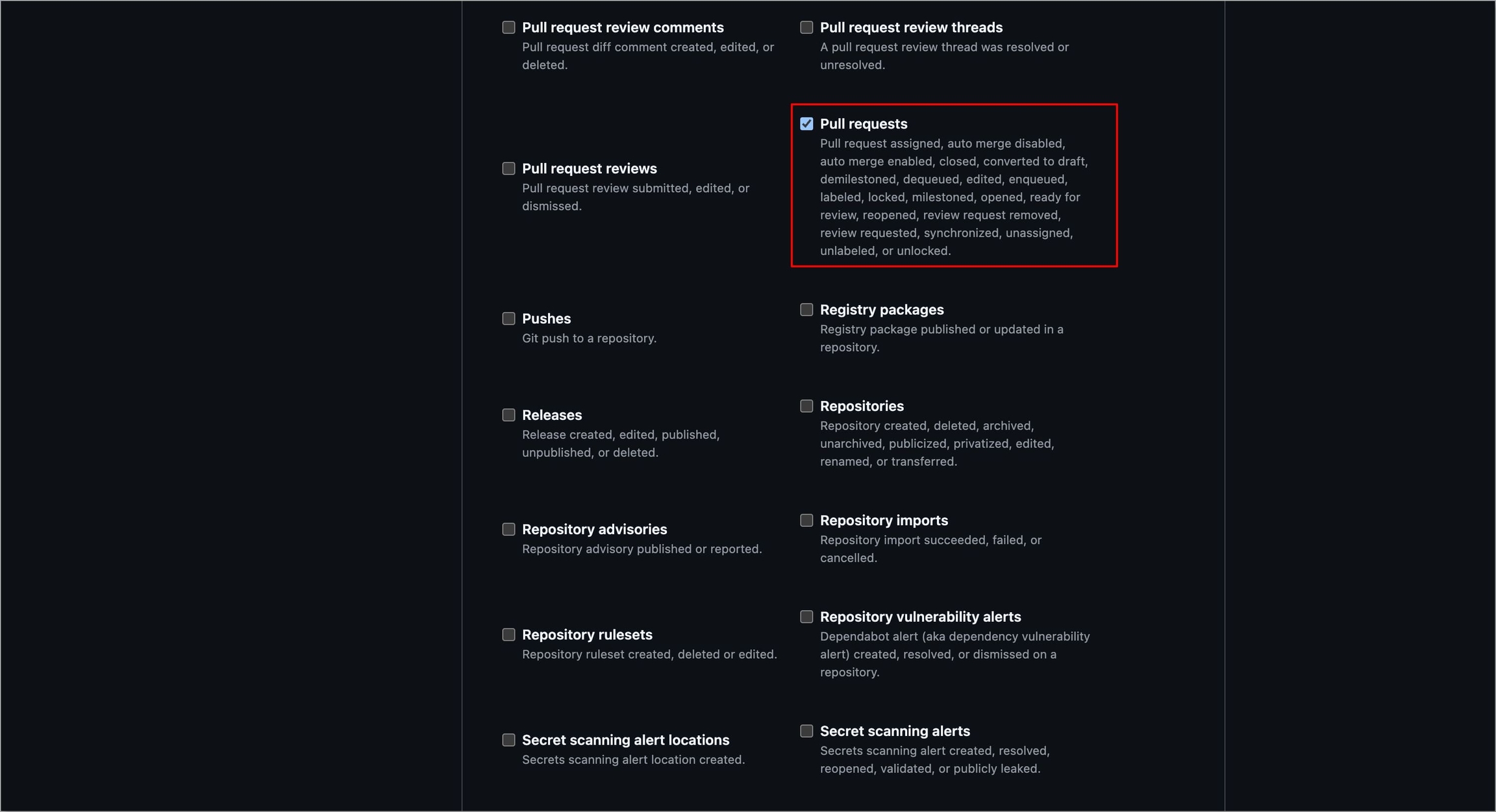This screenshot has width=1496, height=812.
Task: Select the Repository vulnerability alerts checkbox
Action: coord(806,617)
